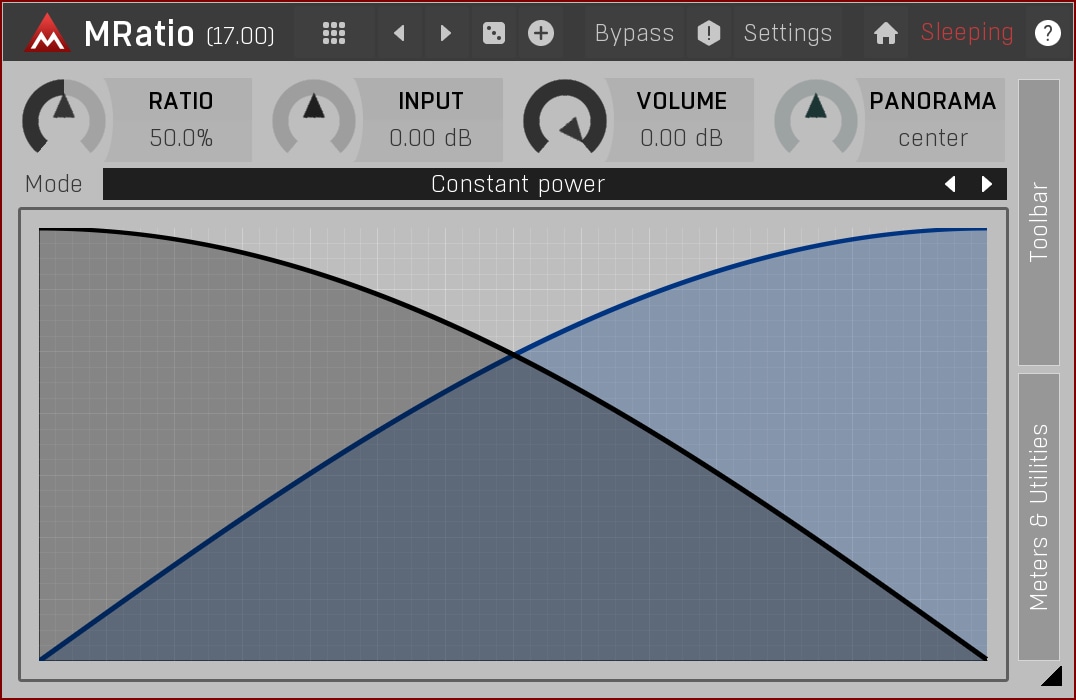
Task: Click the exclamation panic icon
Action: pos(709,33)
